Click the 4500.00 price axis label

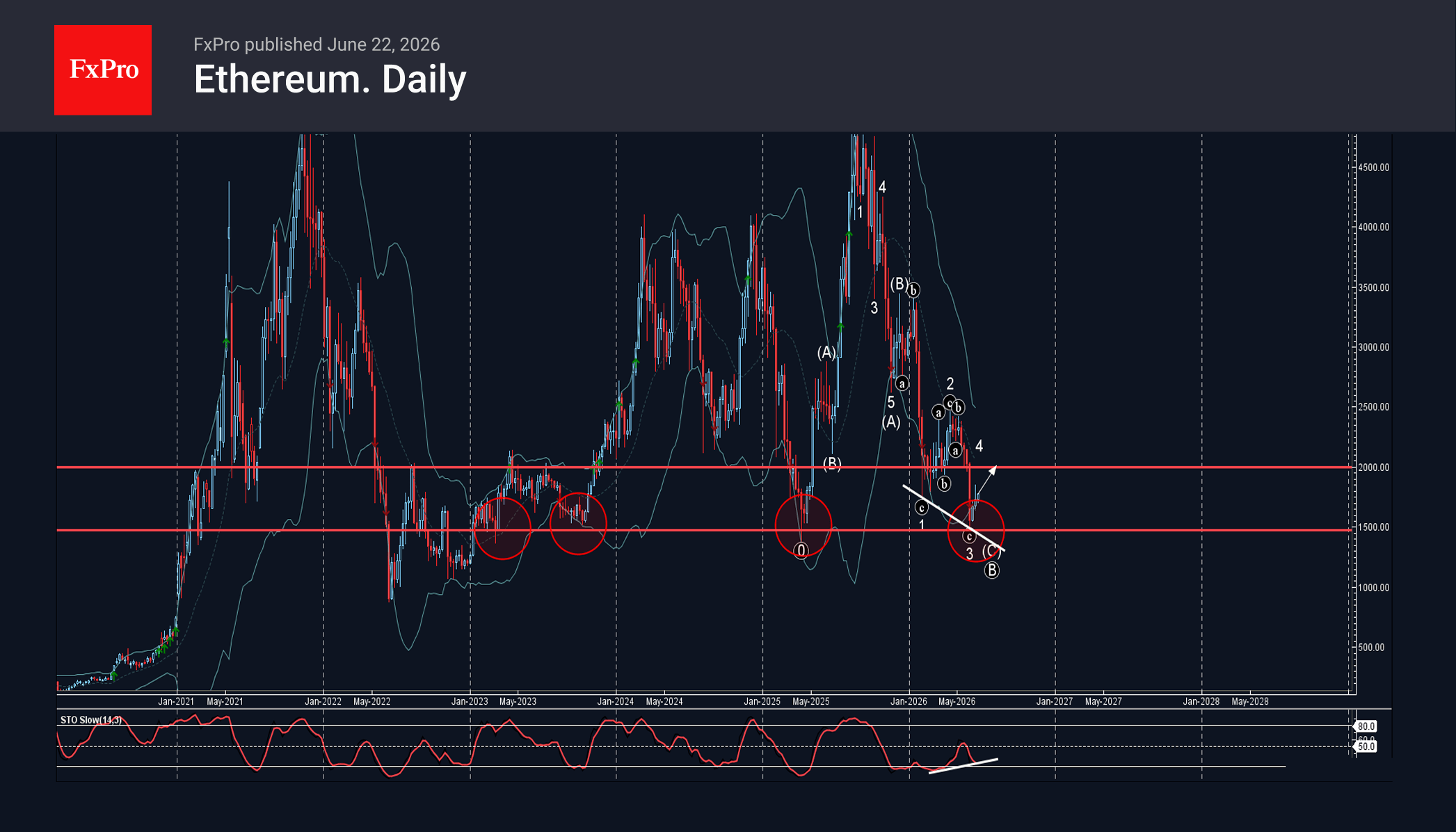pos(1373,168)
